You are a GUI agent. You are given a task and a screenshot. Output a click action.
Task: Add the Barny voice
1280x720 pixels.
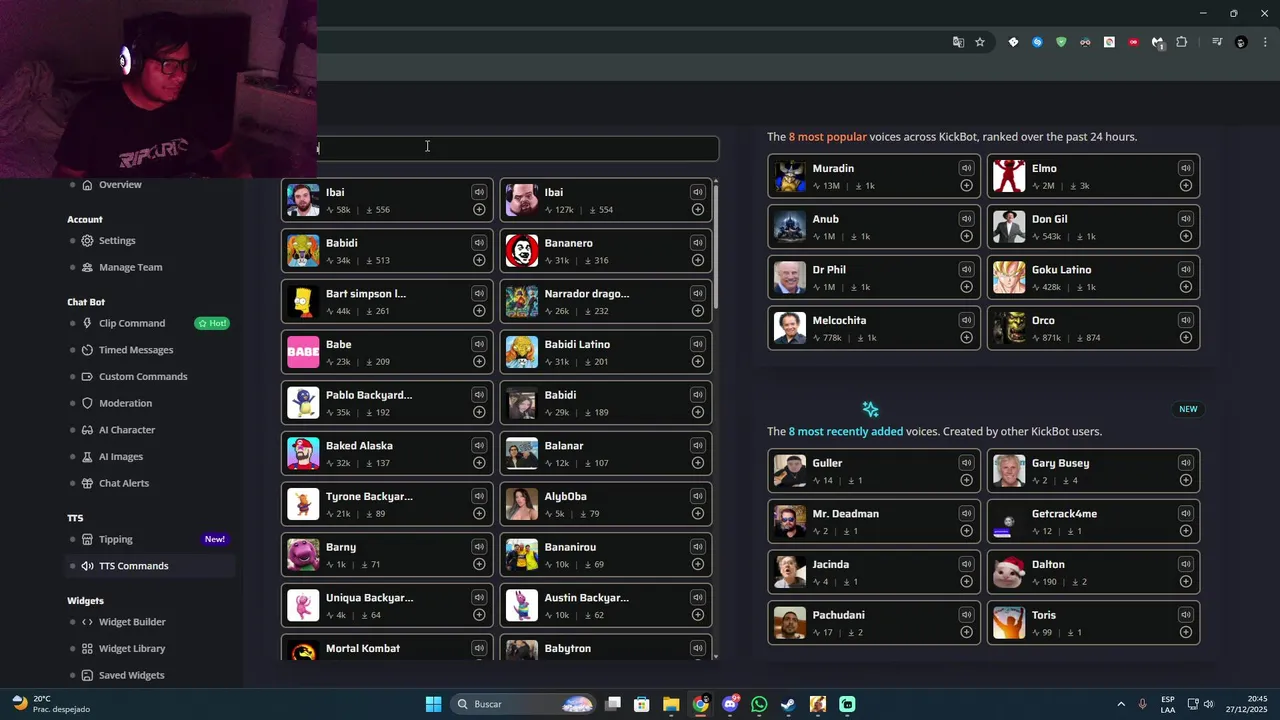coord(479,564)
